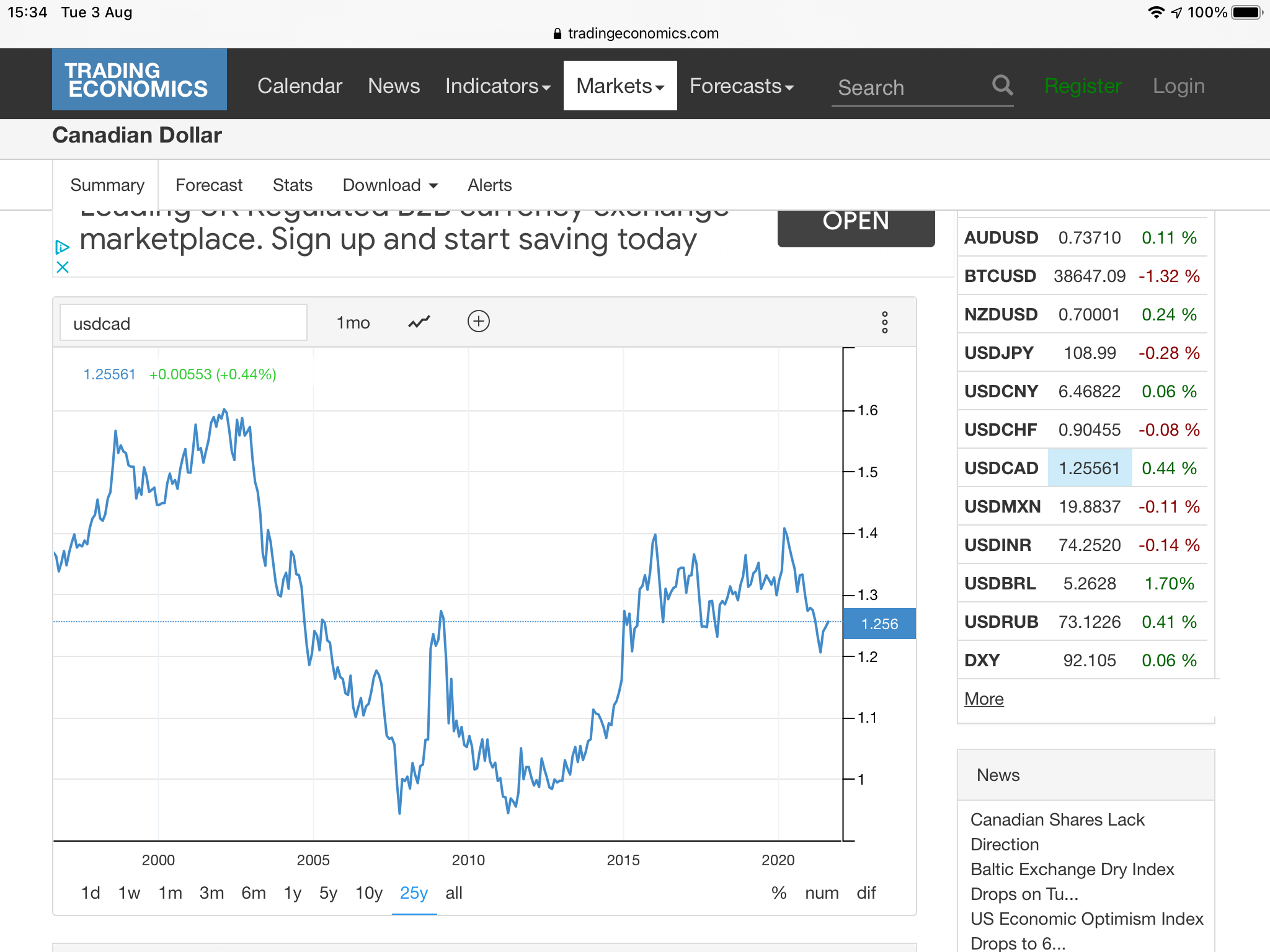Tap the Wi-Fi status icon
Image resolution: width=1270 pixels, height=952 pixels.
click(x=1156, y=12)
